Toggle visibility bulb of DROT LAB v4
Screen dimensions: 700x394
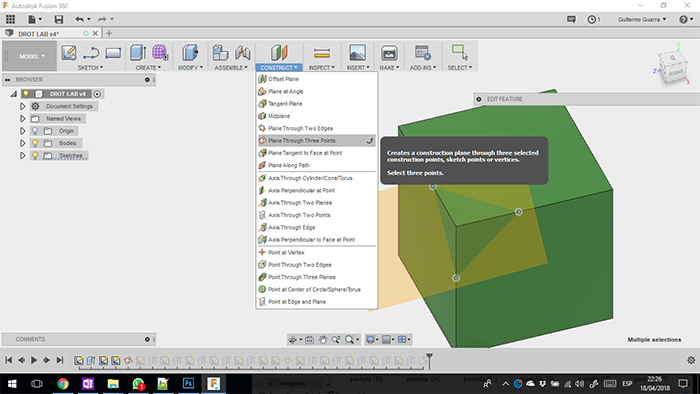26,94
